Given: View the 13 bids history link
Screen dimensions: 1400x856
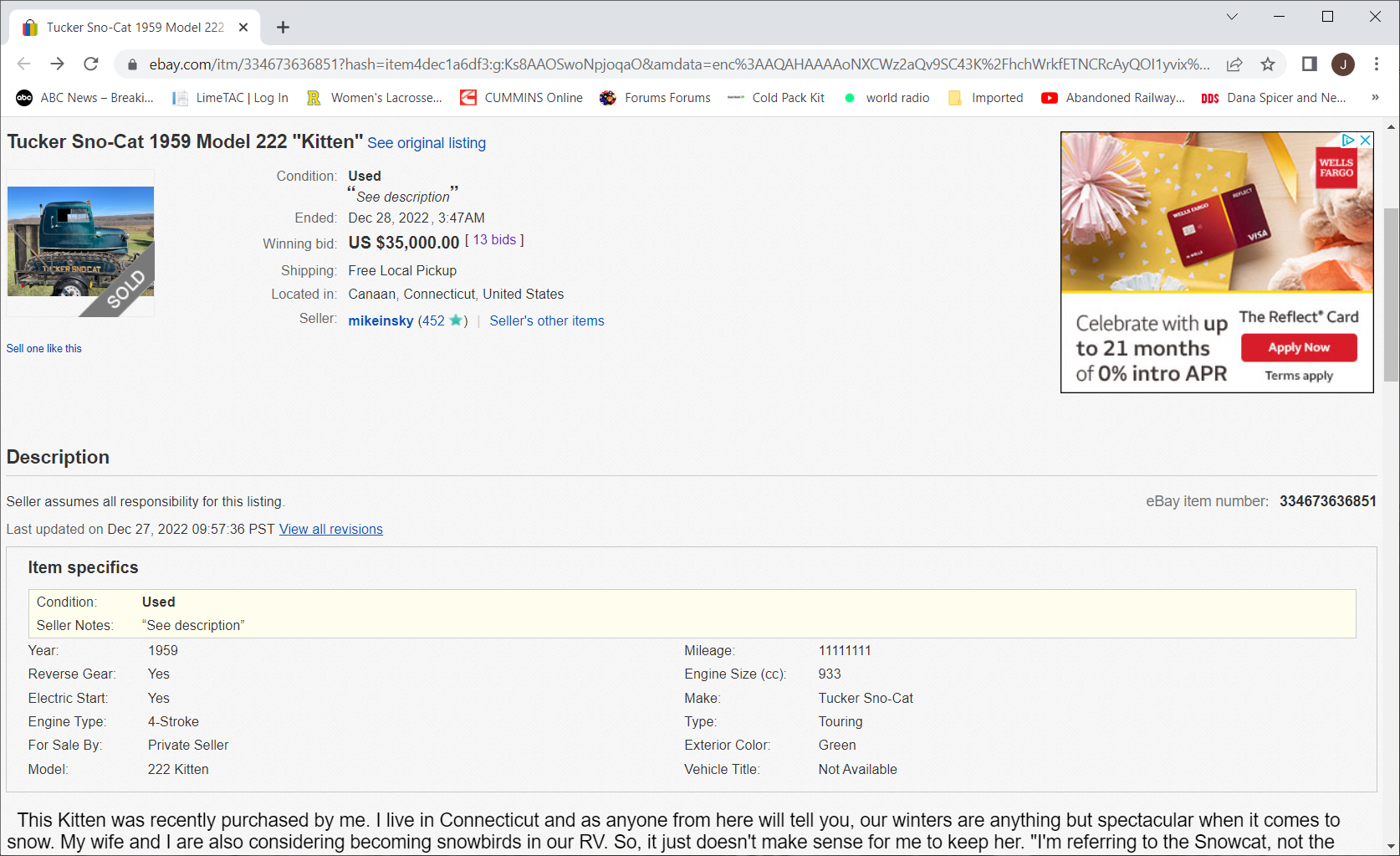Looking at the screenshot, I should pos(494,240).
